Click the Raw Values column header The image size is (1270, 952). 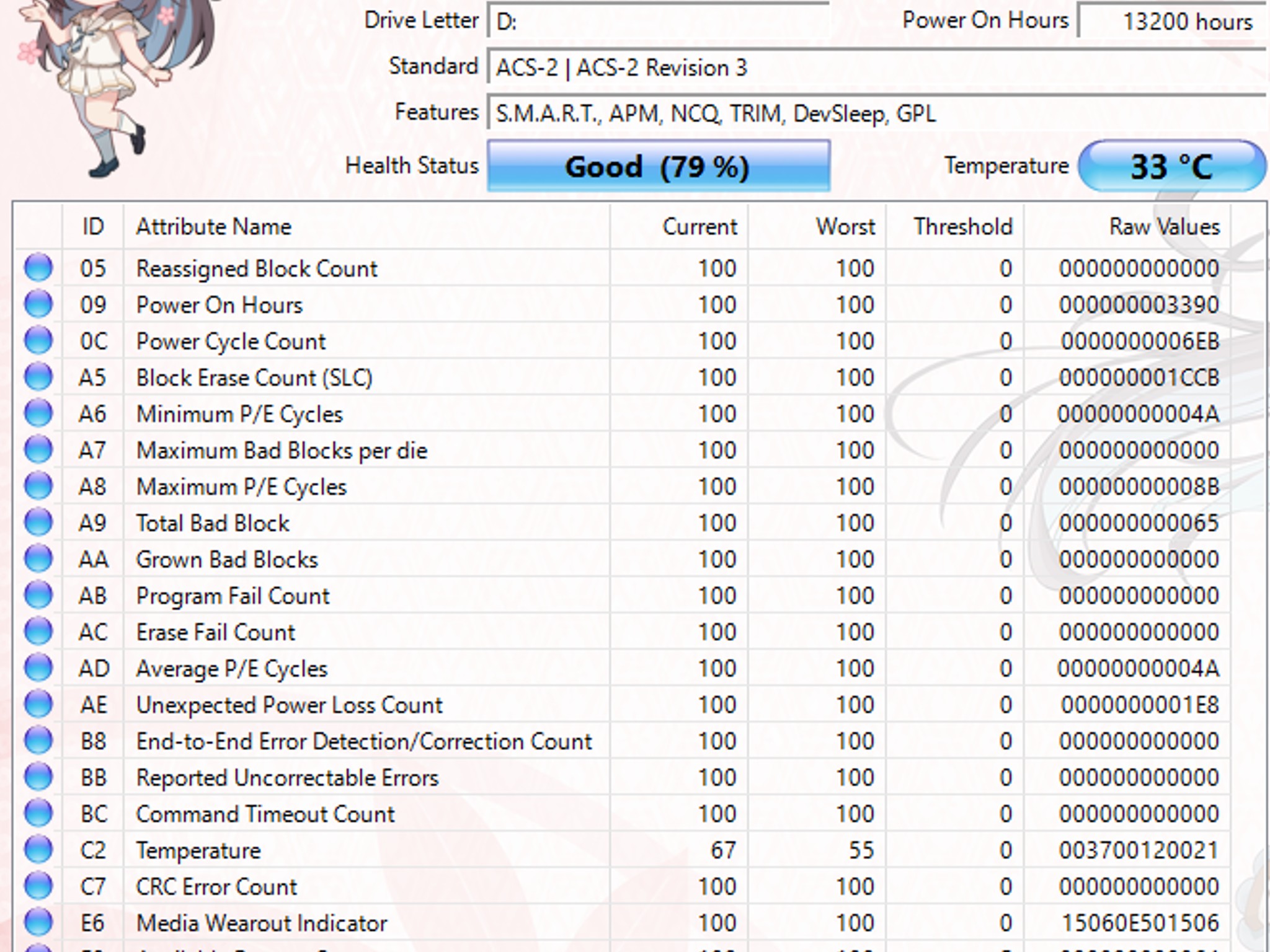point(1127,227)
